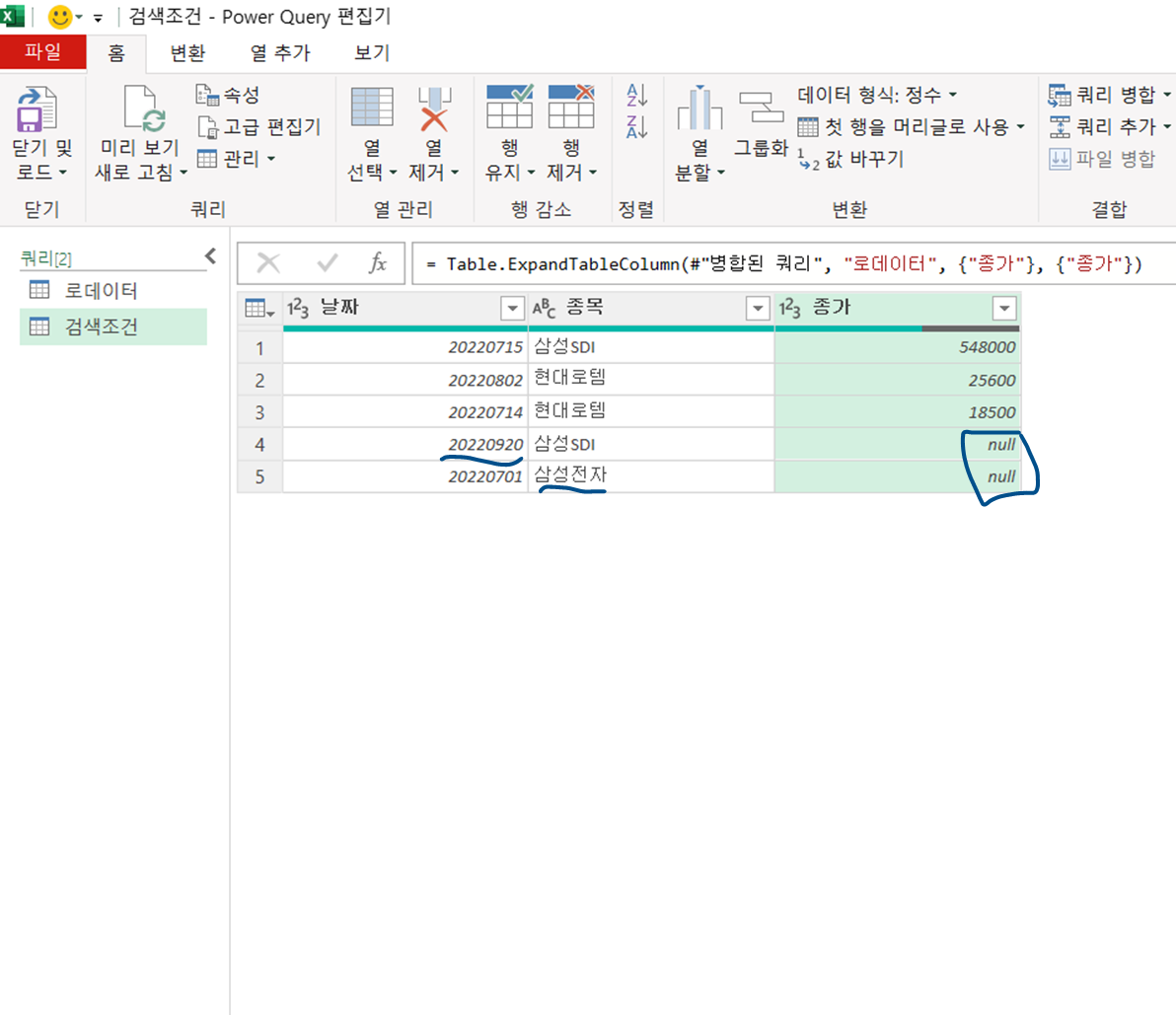The height and width of the screenshot is (1015, 1176).
Task: Sort descending with Z-A icon
Action: (x=636, y=126)
